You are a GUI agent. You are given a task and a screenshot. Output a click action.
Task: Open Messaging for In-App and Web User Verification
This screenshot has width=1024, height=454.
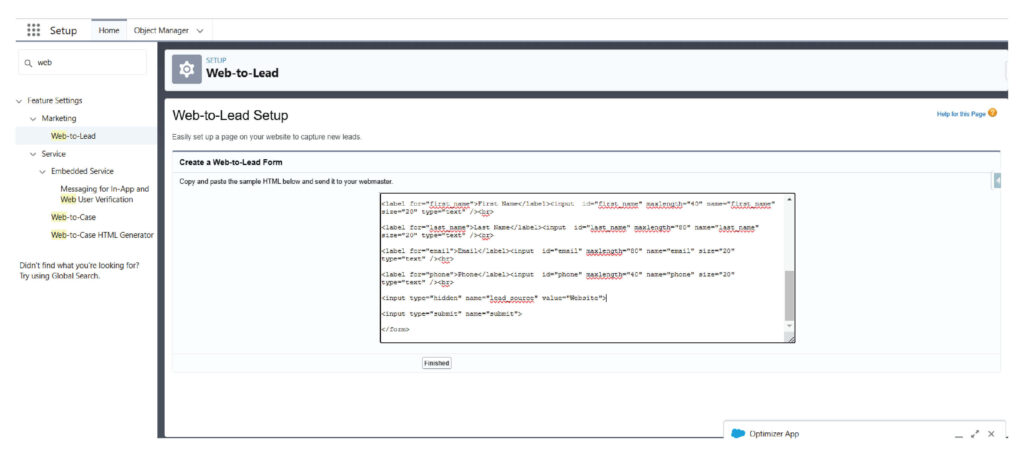(x=104, y=194)
